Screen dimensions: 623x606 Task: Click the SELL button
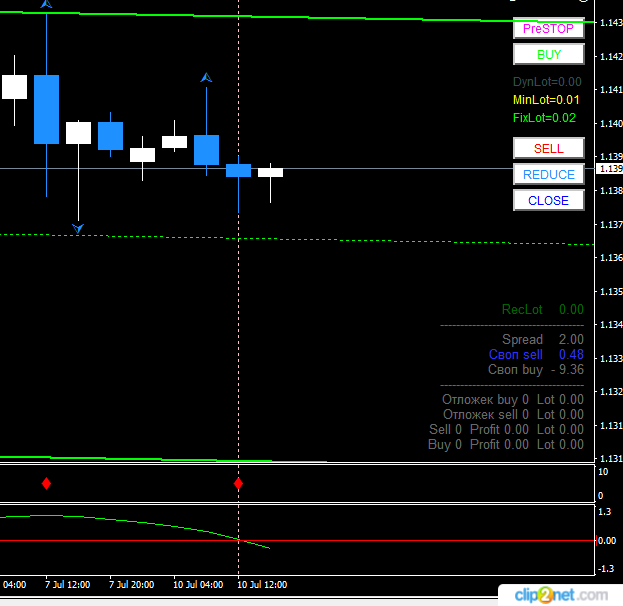click(549, 149)
